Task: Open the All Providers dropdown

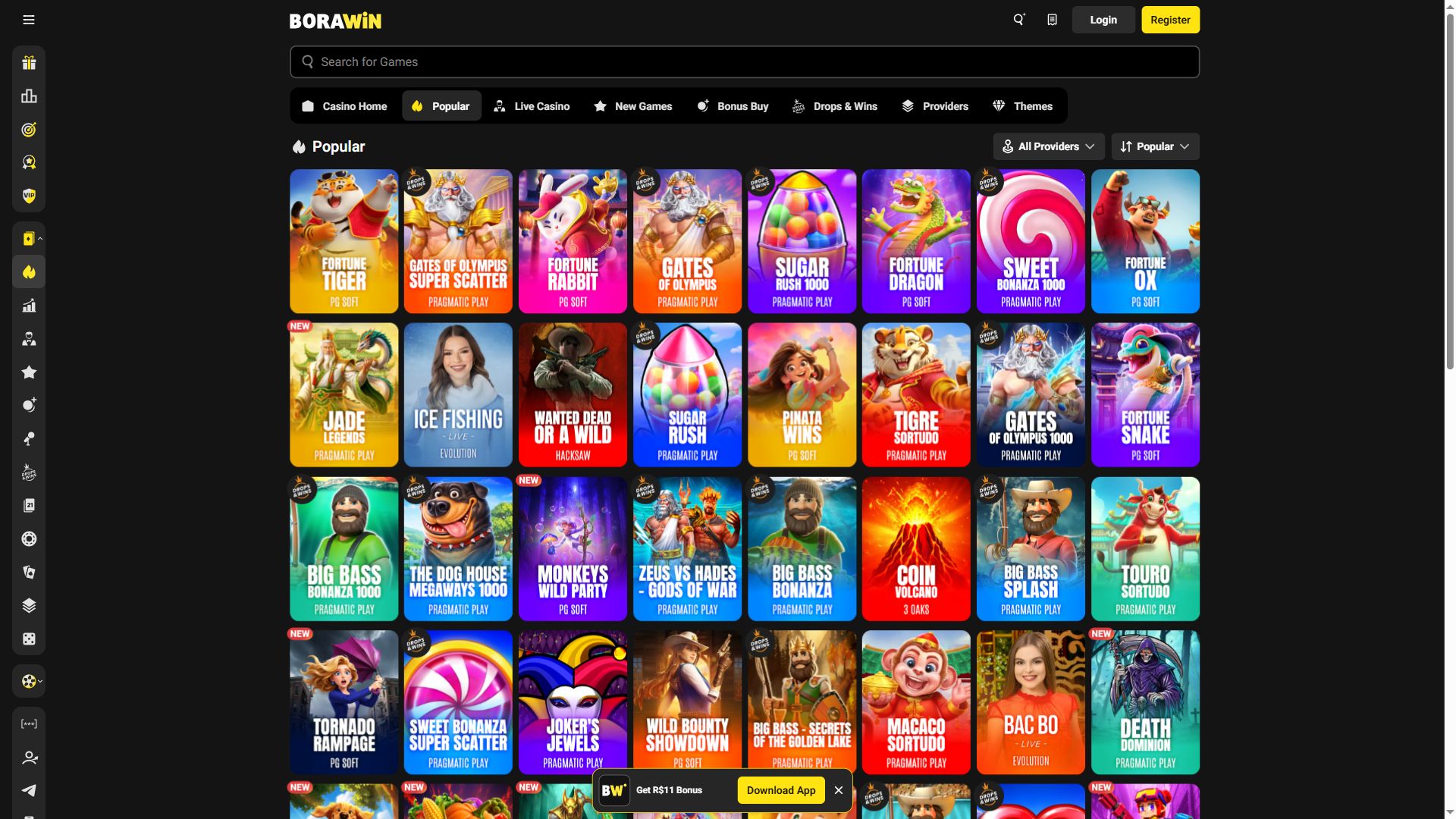Action: (1049, 146)
